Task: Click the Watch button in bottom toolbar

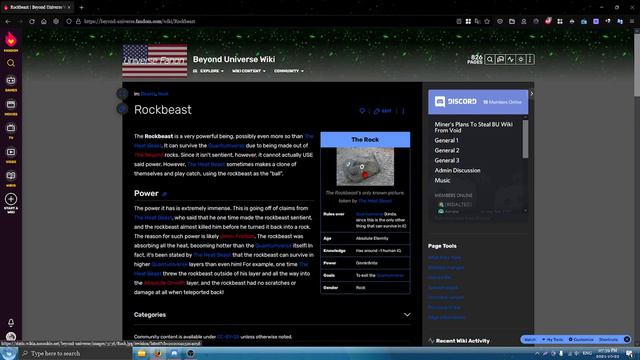Action: [x=530, y=340]
